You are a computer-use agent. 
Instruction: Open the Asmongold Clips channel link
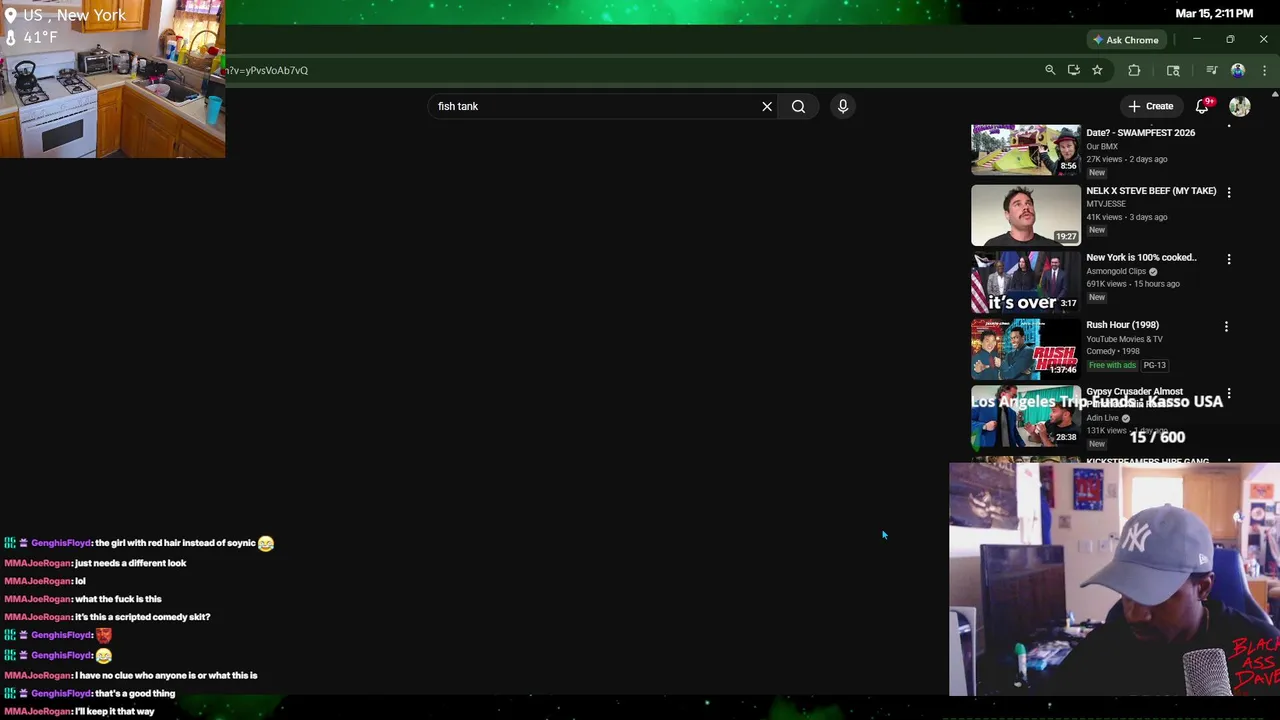tap(1116, 271)
